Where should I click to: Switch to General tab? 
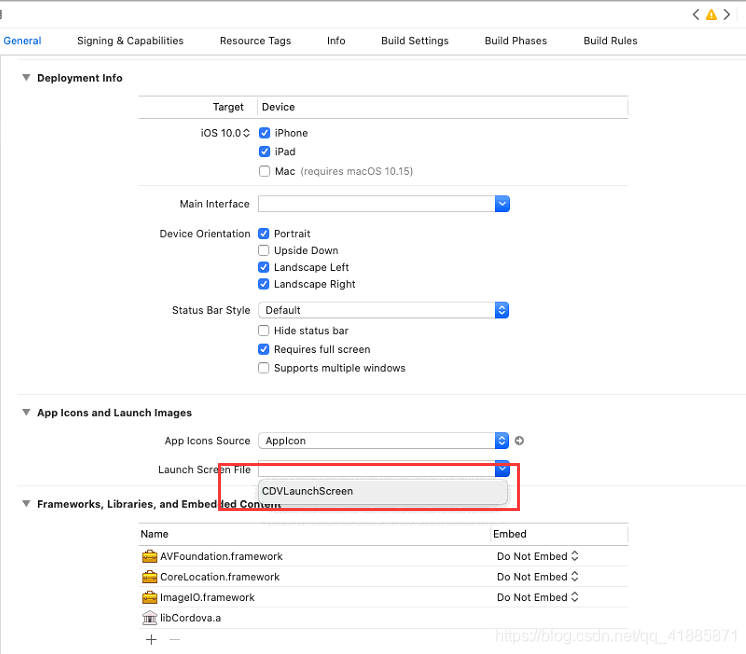pos(22,41)
